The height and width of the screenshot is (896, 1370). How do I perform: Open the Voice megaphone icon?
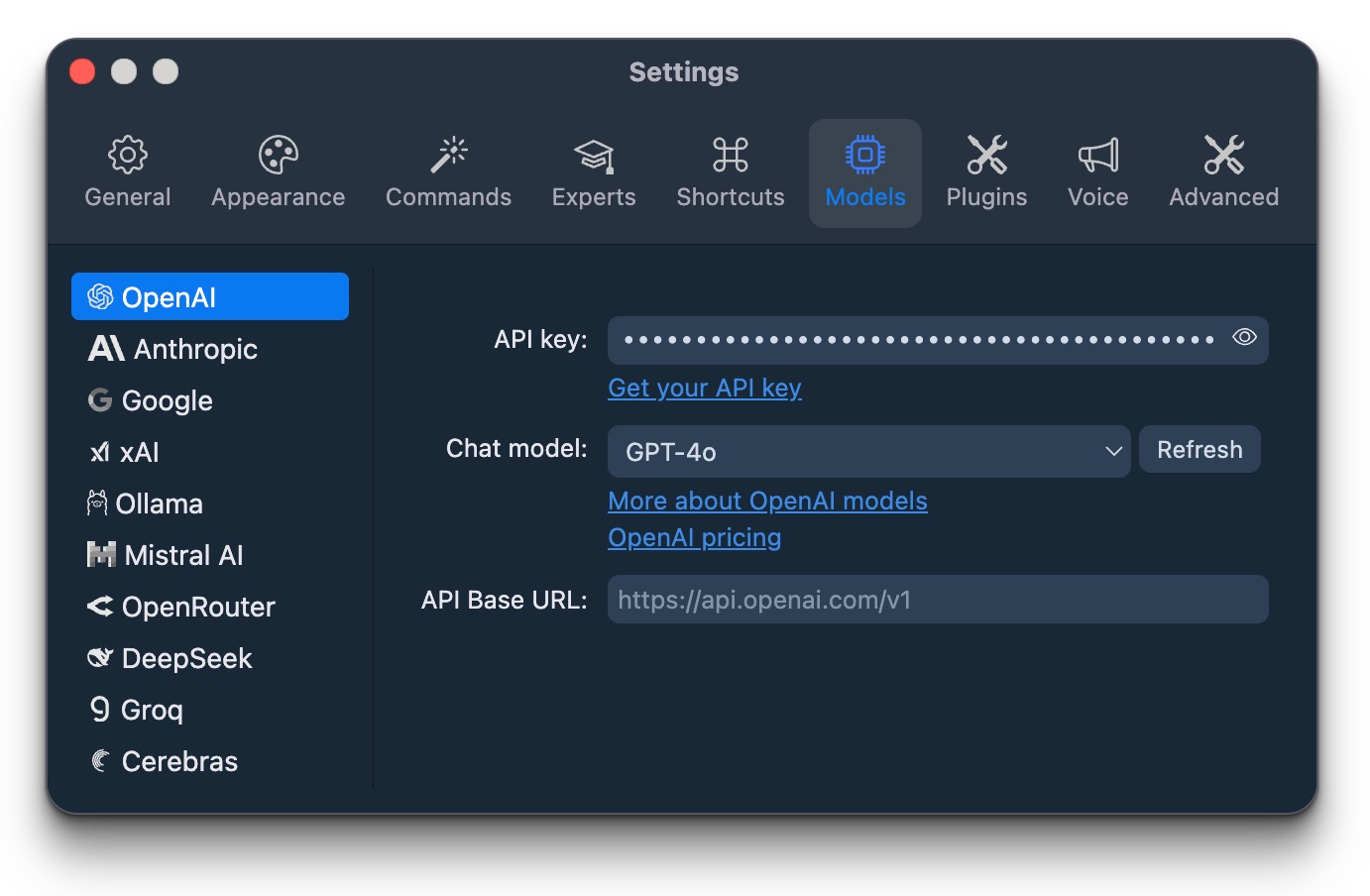(1098, 155)
